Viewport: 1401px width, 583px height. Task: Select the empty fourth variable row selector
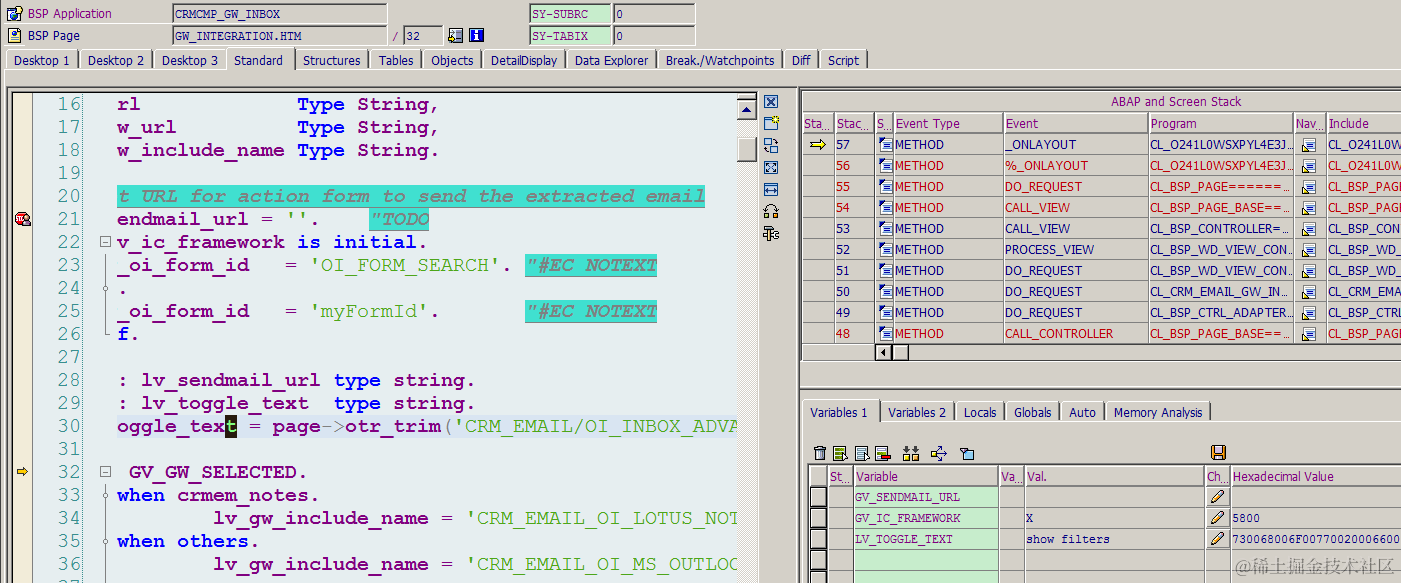[818, 560]
